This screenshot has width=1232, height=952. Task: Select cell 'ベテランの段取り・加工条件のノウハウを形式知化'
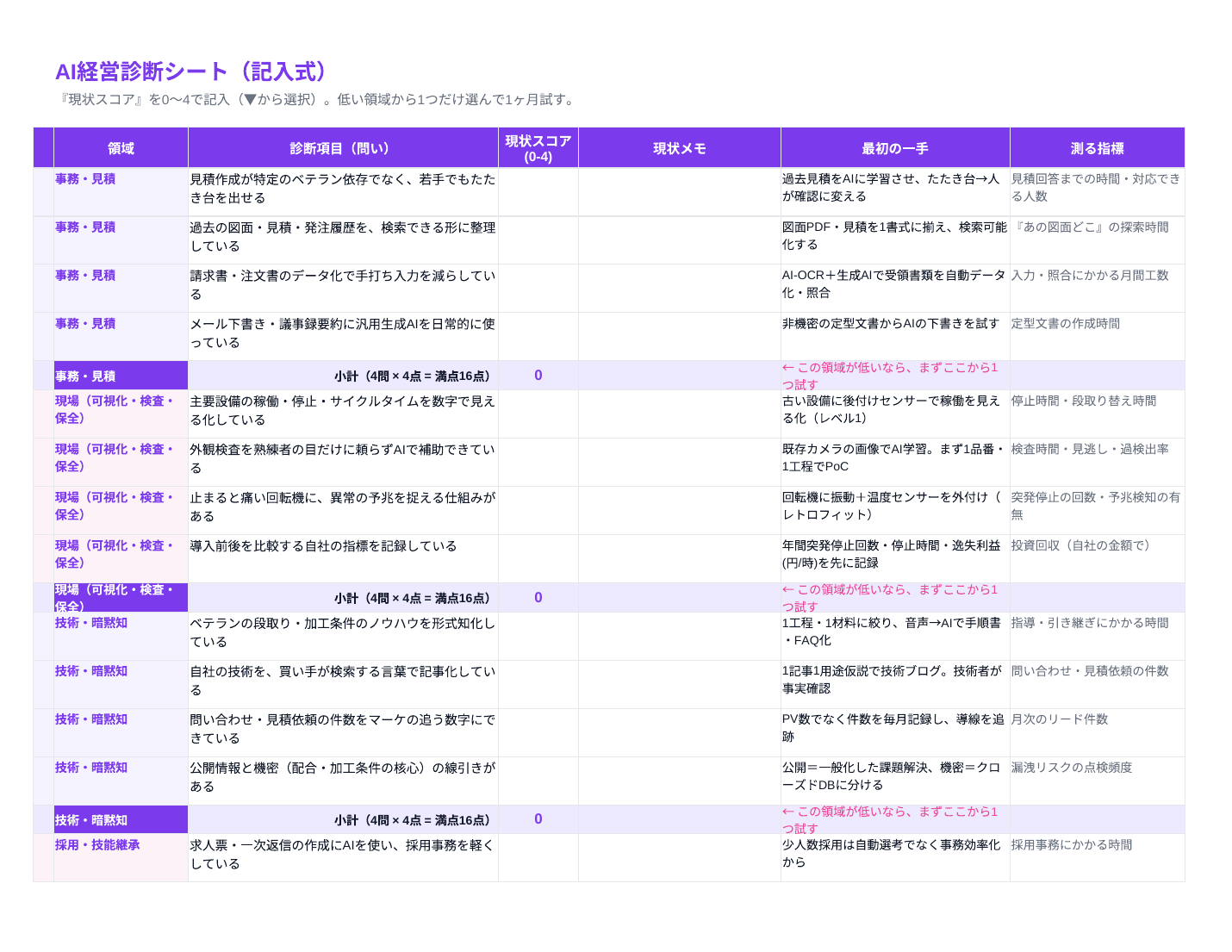pyautogui.click(x=343, y=636)
